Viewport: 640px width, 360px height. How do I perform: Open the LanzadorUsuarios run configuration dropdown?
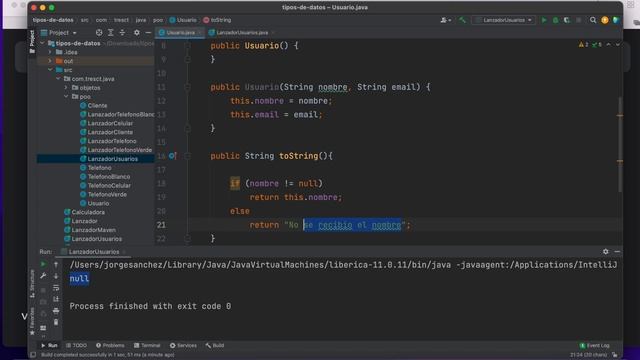pos(503,20)
